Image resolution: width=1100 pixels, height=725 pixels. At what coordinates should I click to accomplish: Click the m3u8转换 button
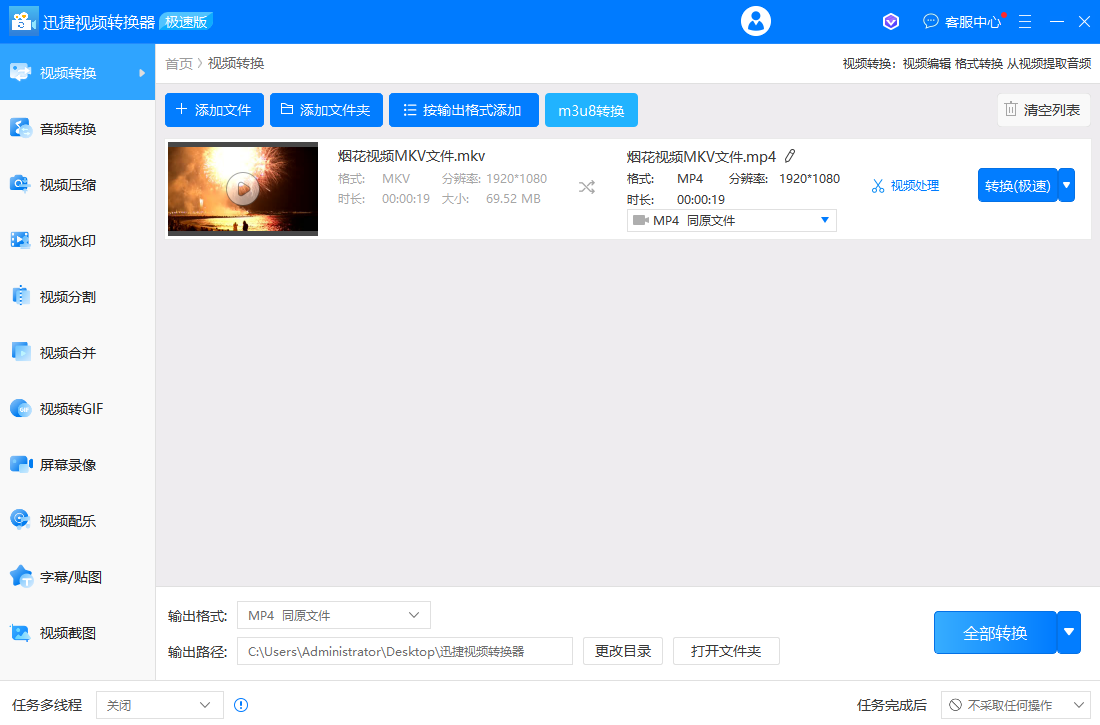pos(591,110)
